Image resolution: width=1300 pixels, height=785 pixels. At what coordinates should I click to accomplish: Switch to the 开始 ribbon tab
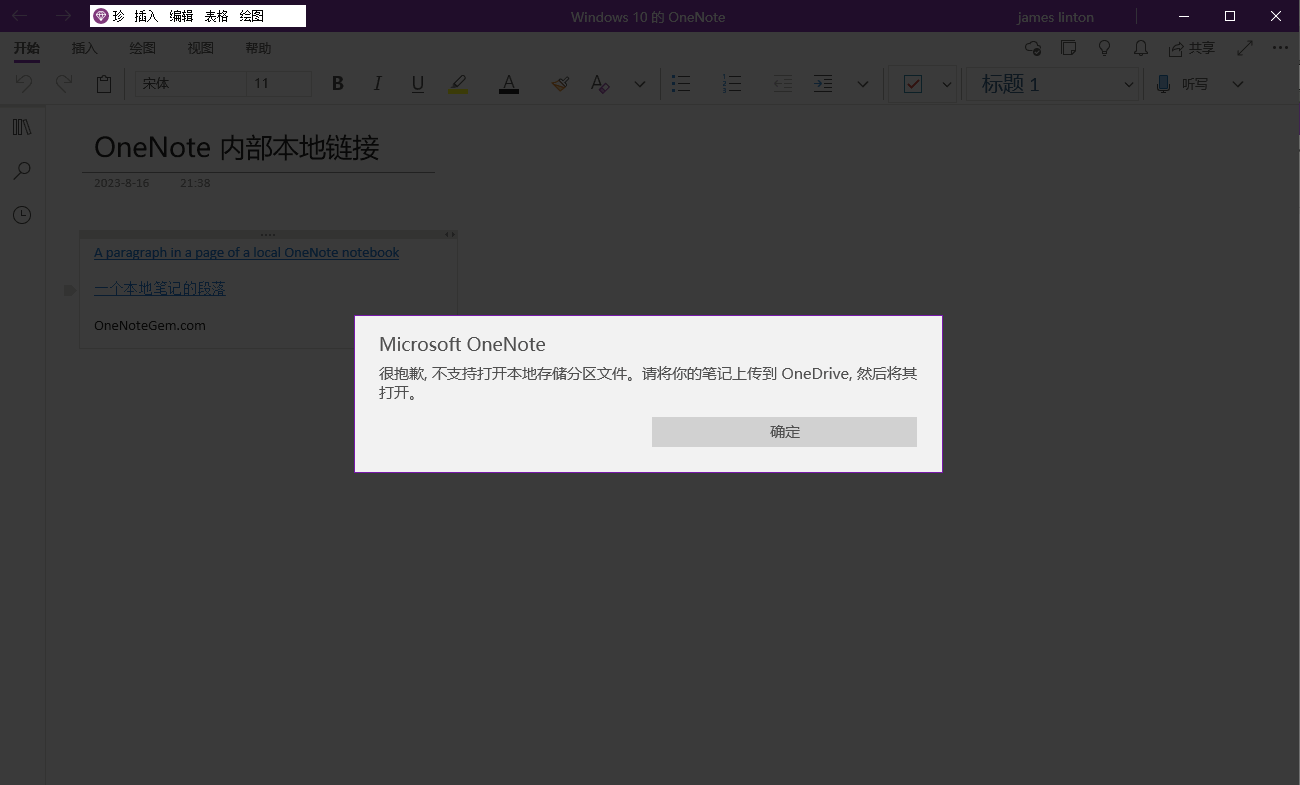27,48
